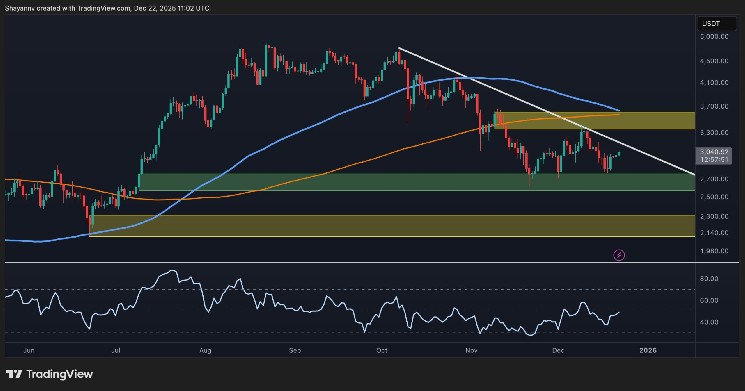Click the Sep label on time axis
The height and width of the screenshot is (391, 745).
coord(295,351)
